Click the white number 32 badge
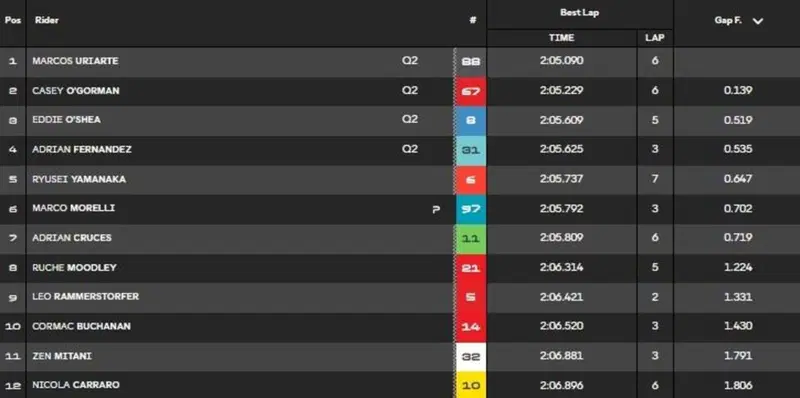800x398 pixels. pyautogui.click(x=470, y=357)
